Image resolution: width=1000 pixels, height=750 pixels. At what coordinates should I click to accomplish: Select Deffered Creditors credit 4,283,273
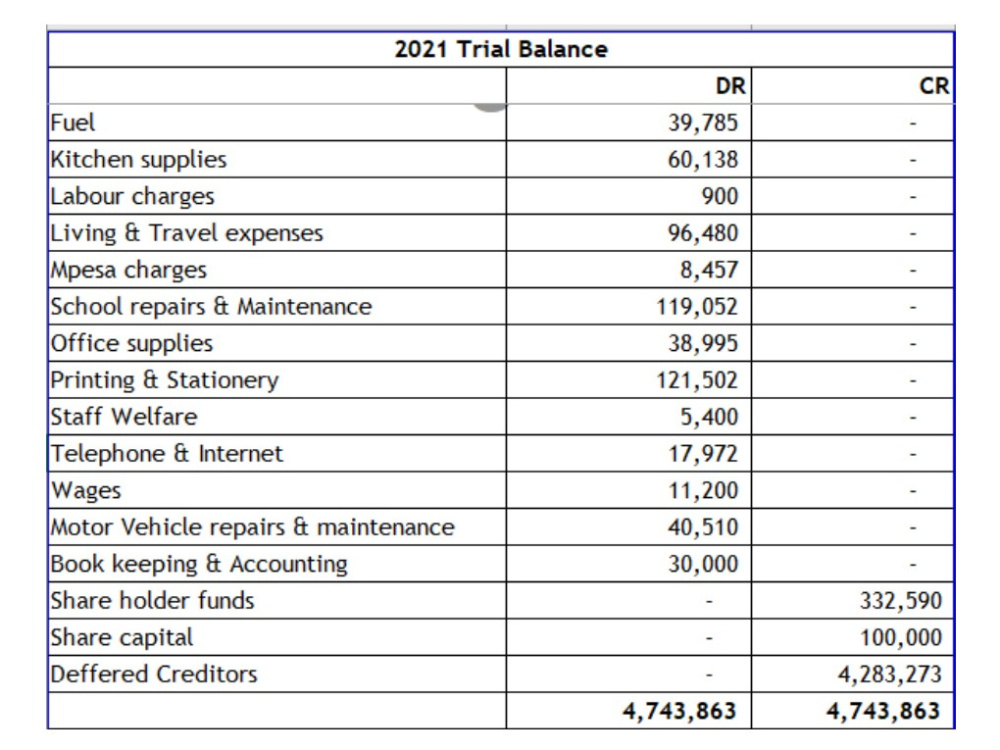pos(890,675)
